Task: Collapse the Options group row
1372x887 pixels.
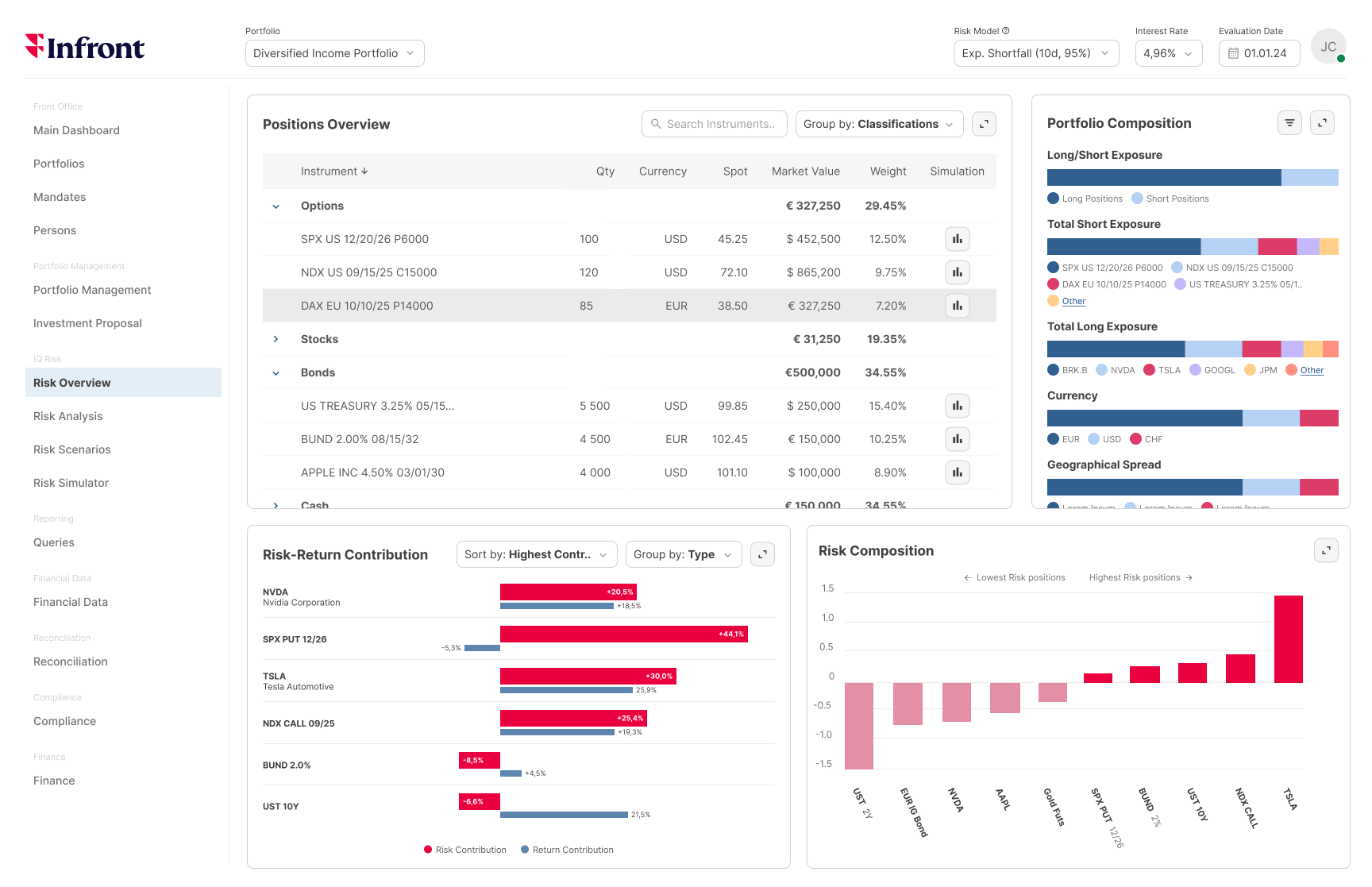Action: [x=276, y=206]
